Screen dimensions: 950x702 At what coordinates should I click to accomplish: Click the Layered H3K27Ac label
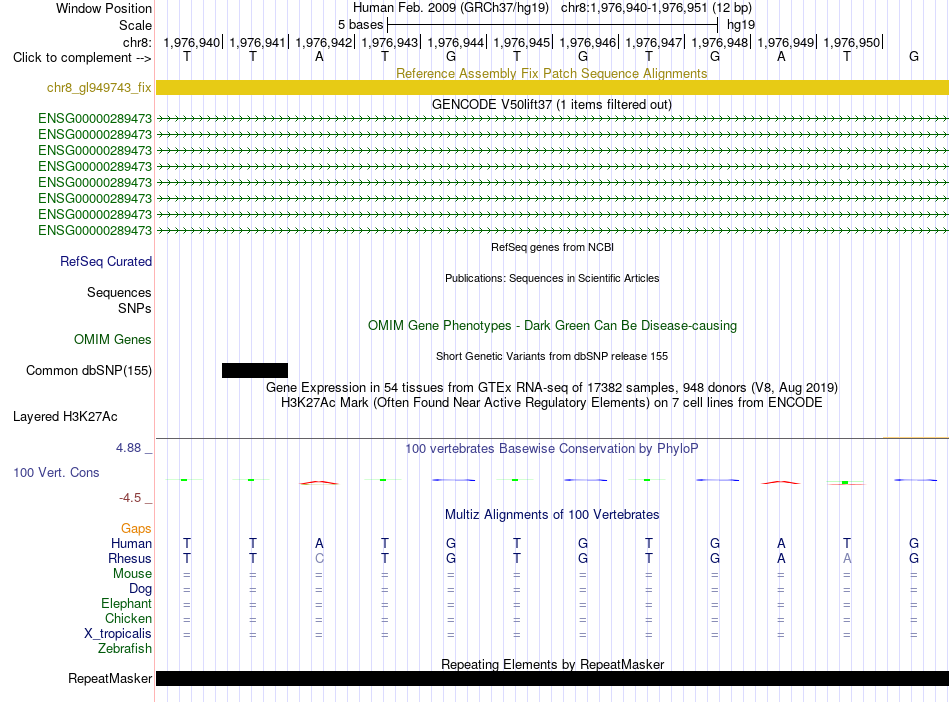pyautogui.click(x=65, y=417)
